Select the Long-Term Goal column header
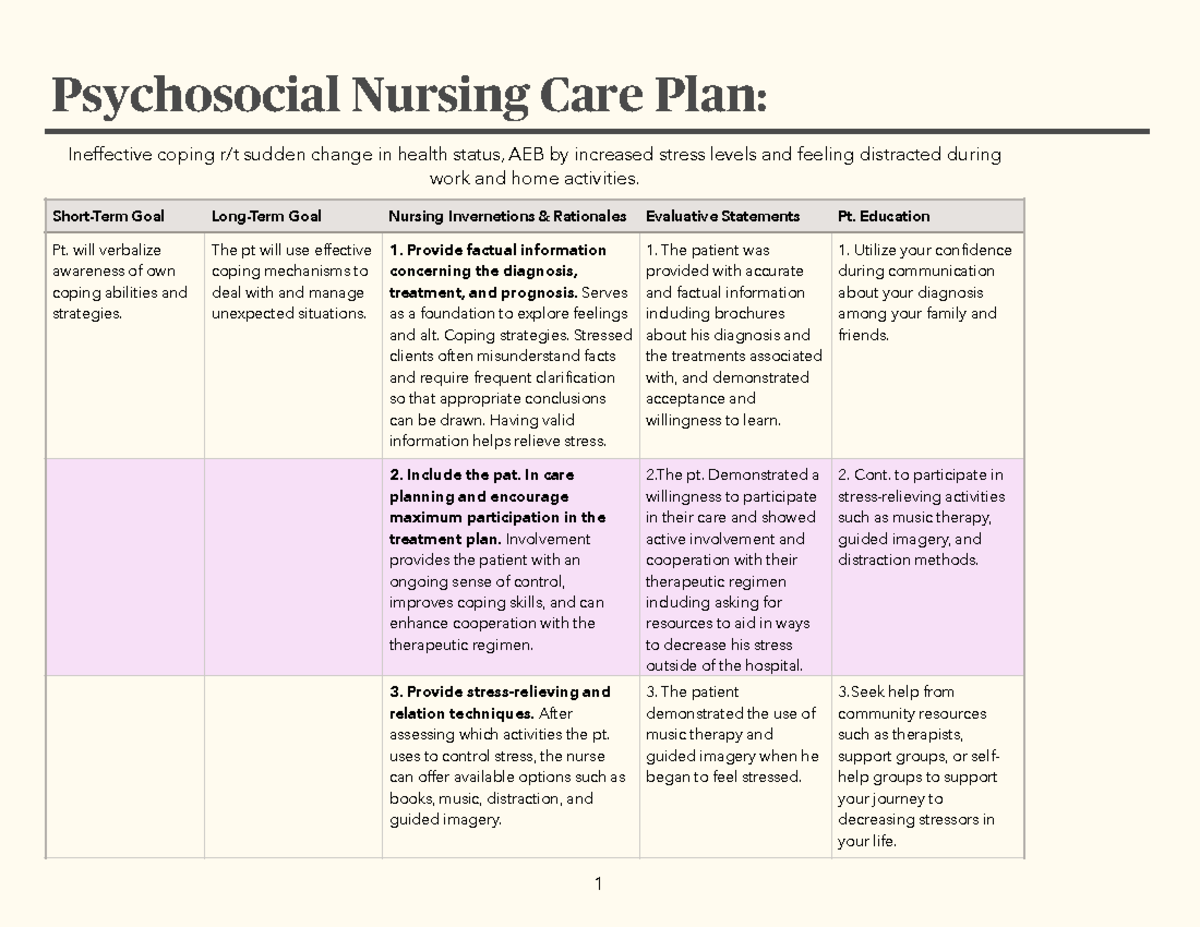This screenshot has height=927, width=1200. point(266,216)
